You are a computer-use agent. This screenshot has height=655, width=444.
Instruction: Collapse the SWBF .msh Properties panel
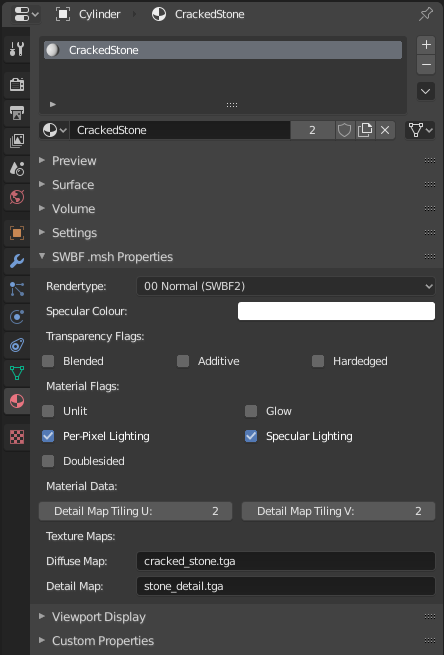[x=112, y=256]
